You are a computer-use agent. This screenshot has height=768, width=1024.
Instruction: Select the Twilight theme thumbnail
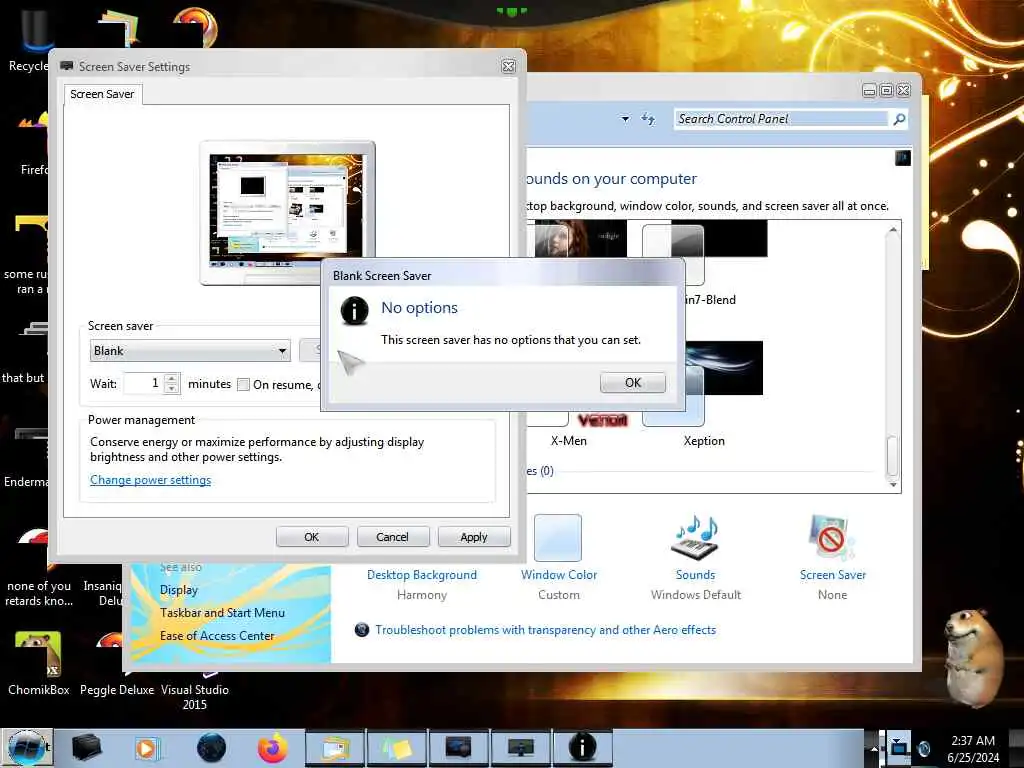tap(580, 238)
